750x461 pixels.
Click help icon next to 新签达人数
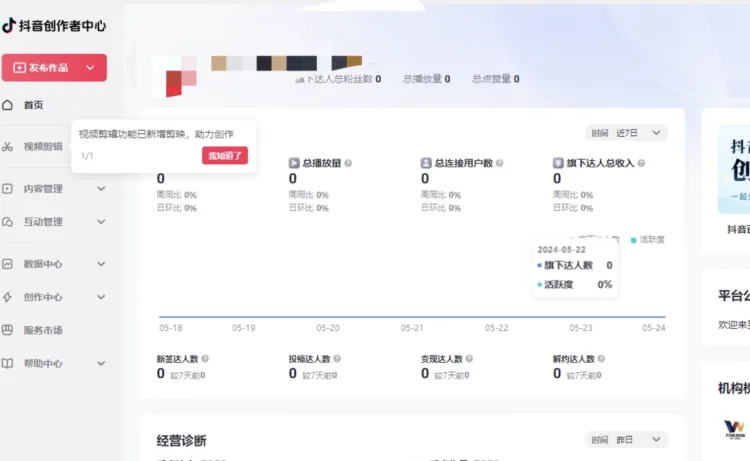(205, 359)
